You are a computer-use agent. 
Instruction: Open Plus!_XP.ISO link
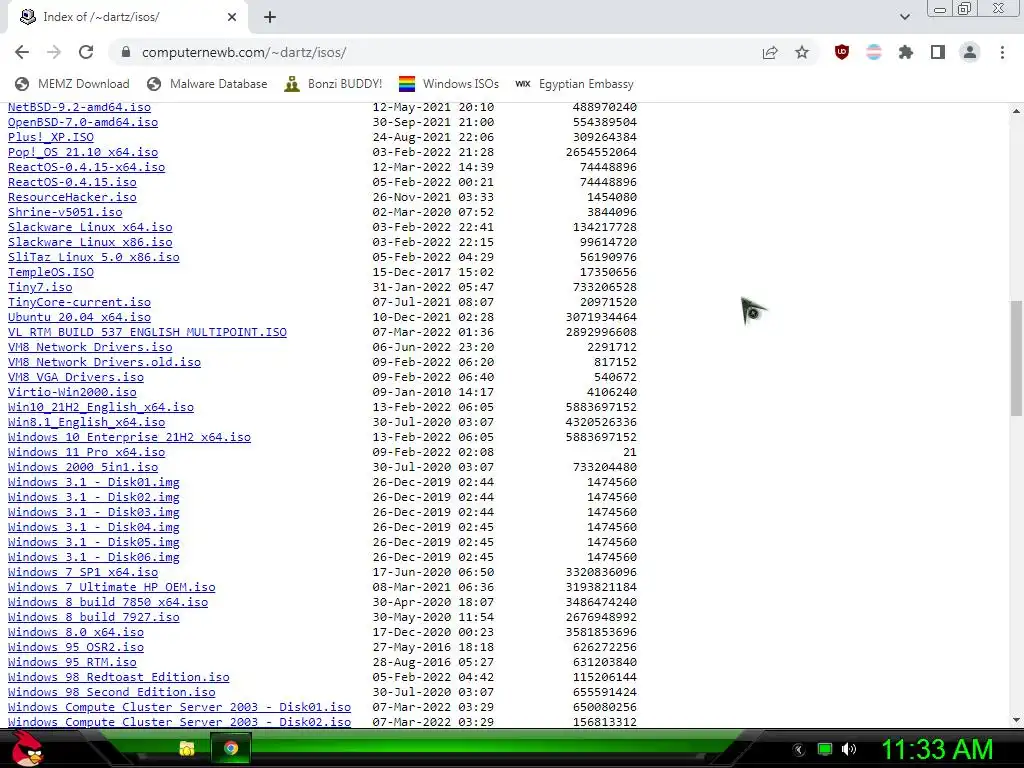[x=51, y=137]
